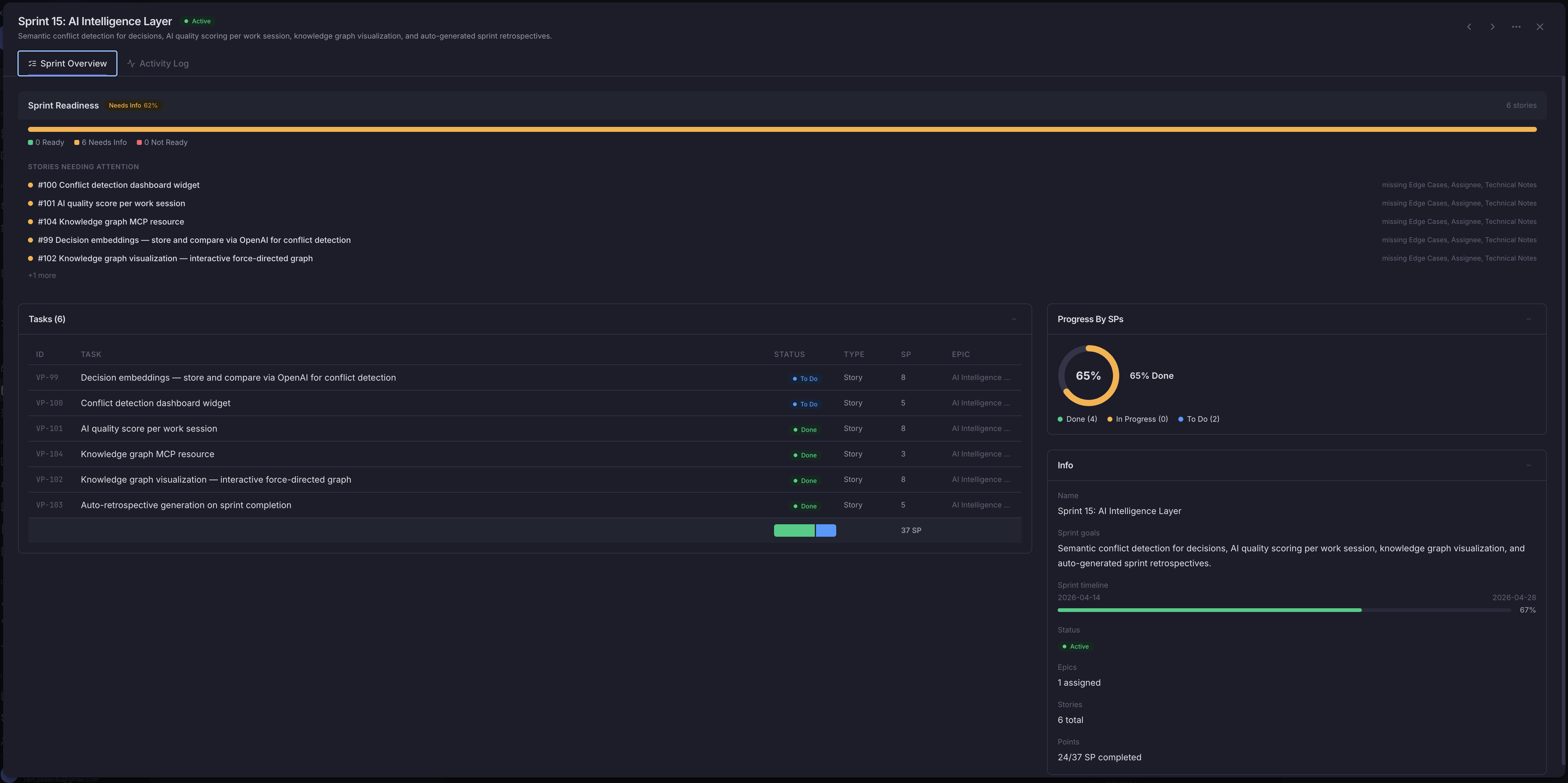The image size is (1568, 783).
Task: Click the Active status badge in Info
Action: click(x=1076, y=646)
